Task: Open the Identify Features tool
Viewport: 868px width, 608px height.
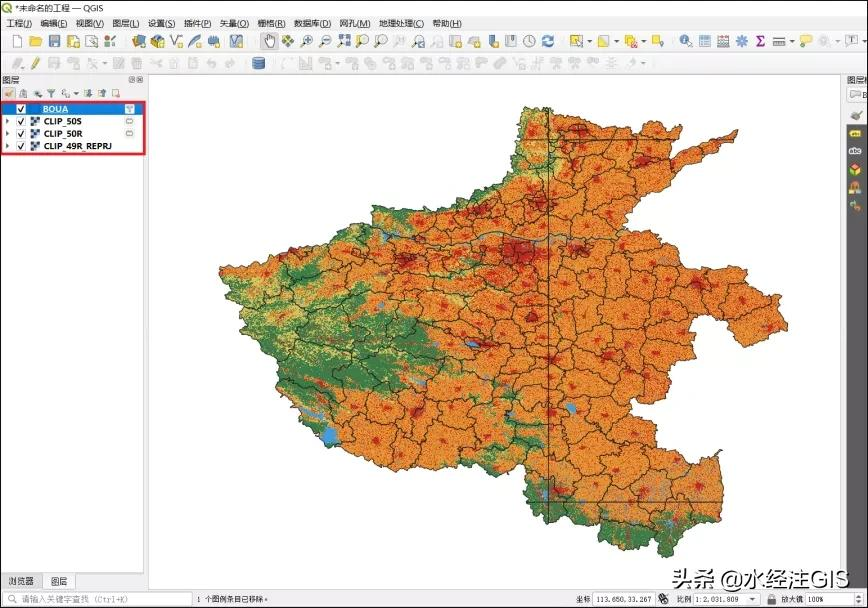Action: pyautogui.click(x=686, y=41)
